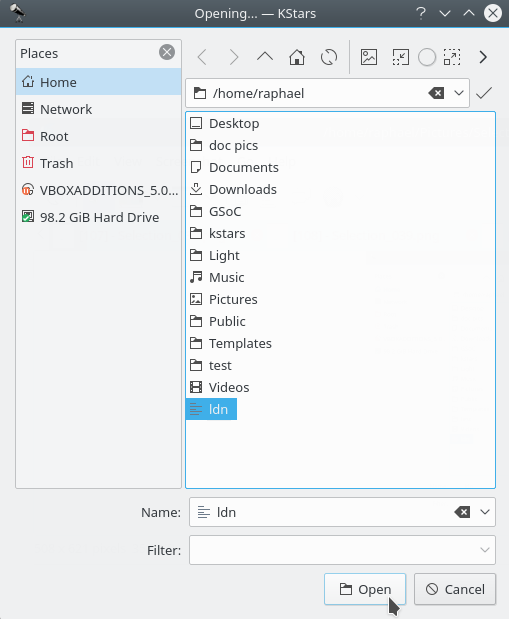Open the Name field dropdown arrow

(x=485, y=512)
